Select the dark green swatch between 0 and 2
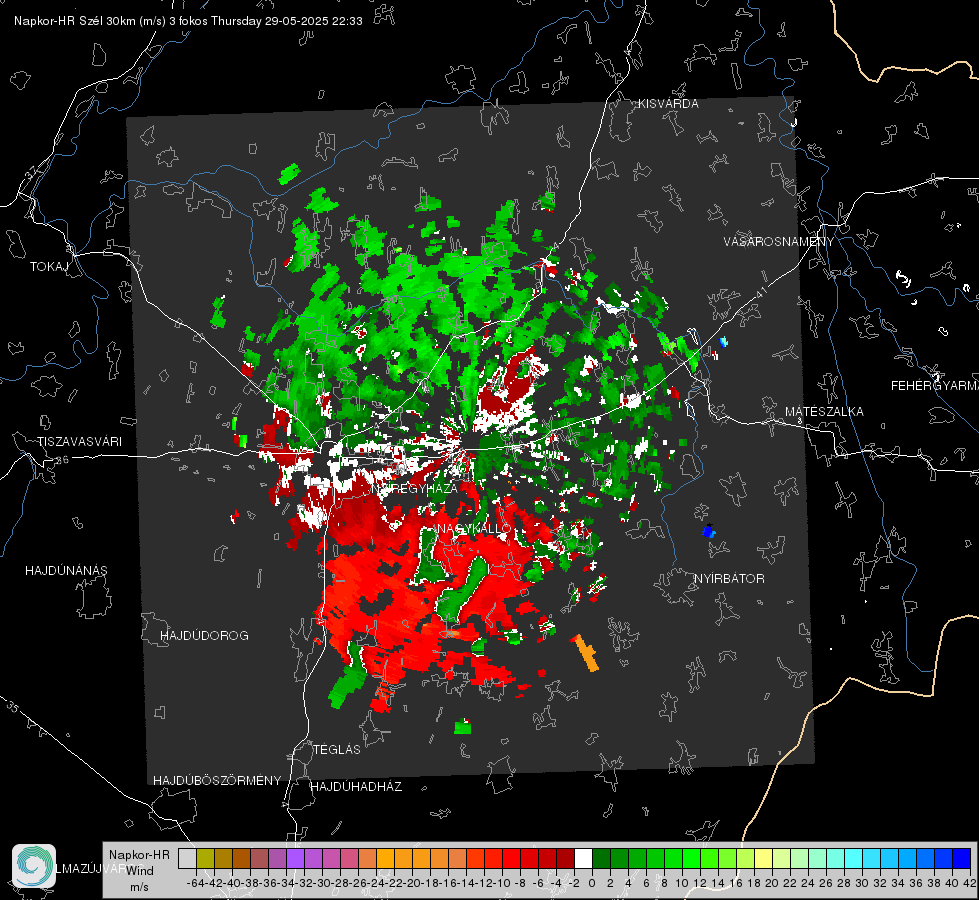979x900 pixels. point(601,858)
